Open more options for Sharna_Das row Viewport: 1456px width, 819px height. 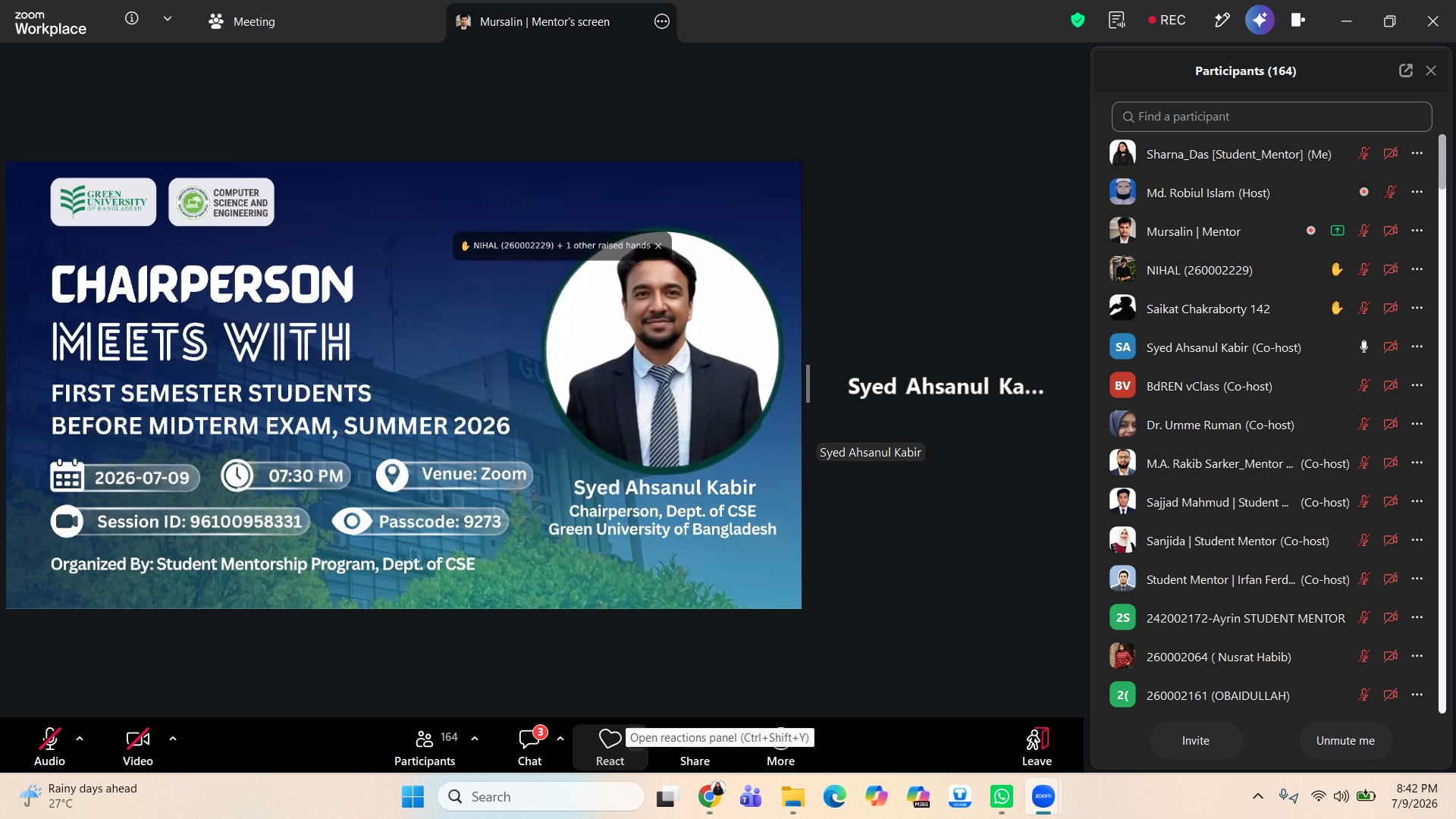pos(1417,154)
